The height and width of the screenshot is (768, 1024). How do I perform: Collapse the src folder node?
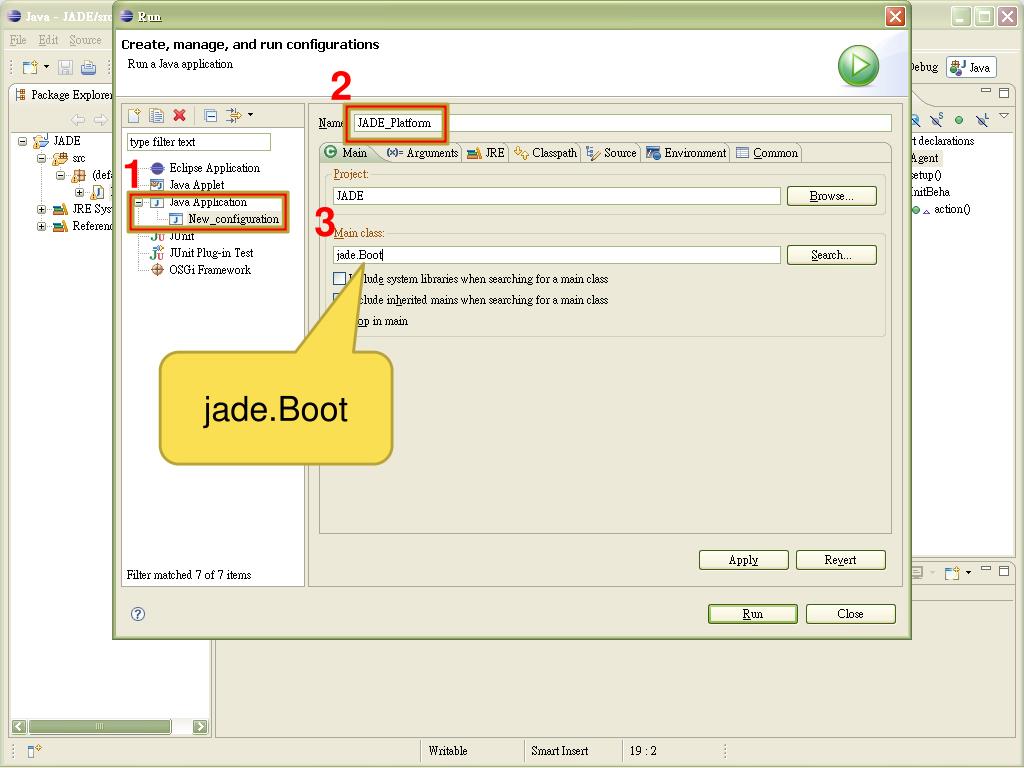[41, 158]
